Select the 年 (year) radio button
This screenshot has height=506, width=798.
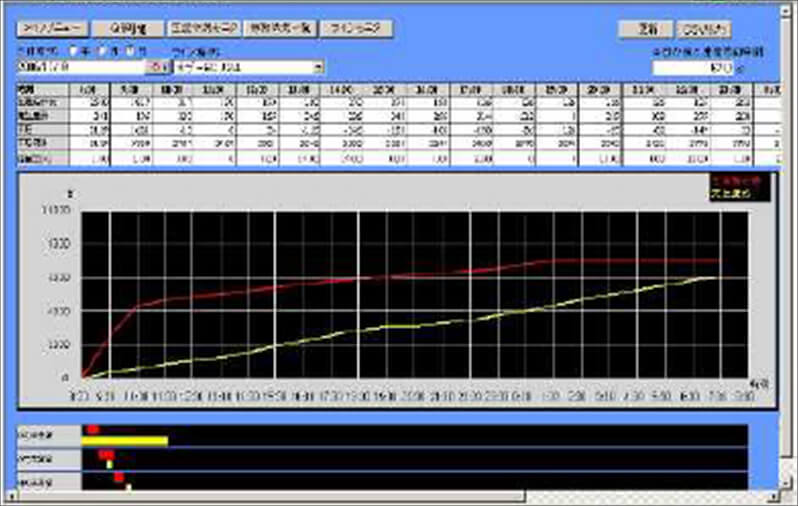(76, 52)
